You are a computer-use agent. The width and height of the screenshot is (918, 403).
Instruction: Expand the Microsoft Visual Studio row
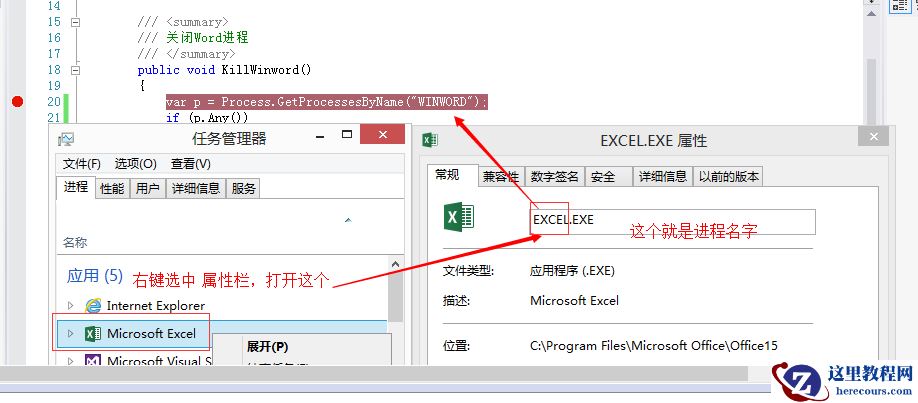(71, 360)
